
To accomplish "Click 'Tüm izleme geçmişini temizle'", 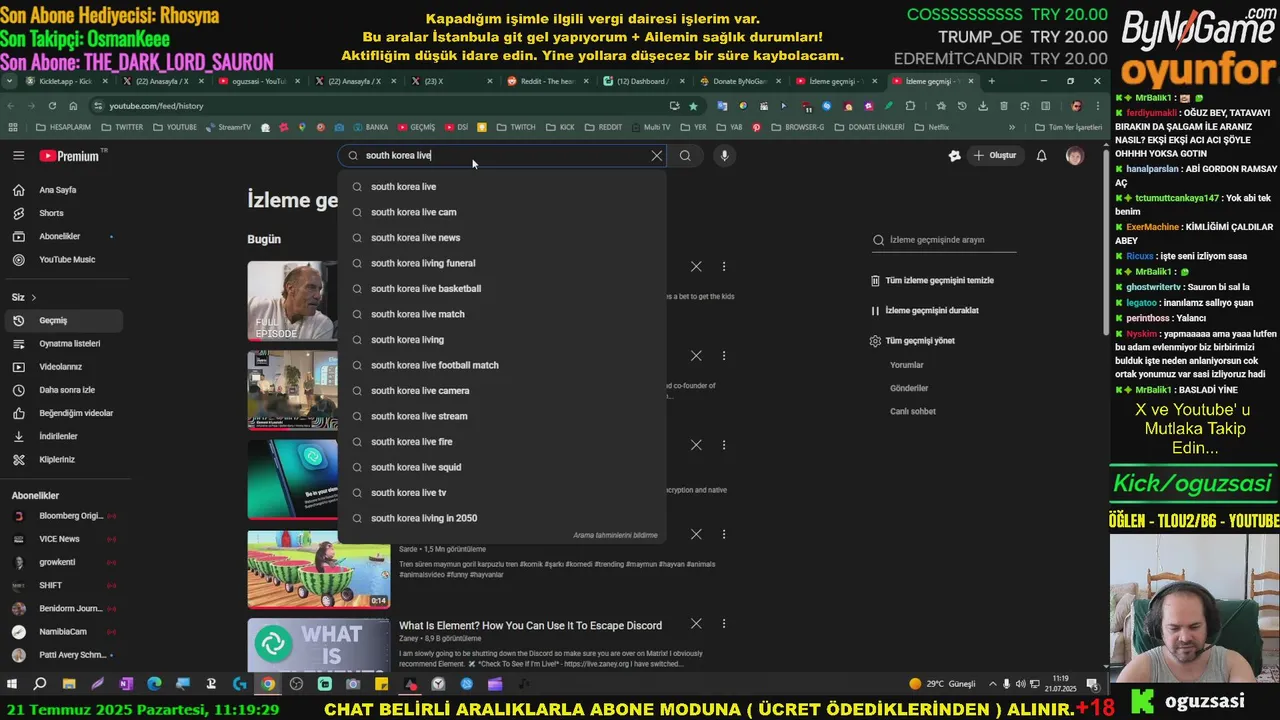I will 933,281.
